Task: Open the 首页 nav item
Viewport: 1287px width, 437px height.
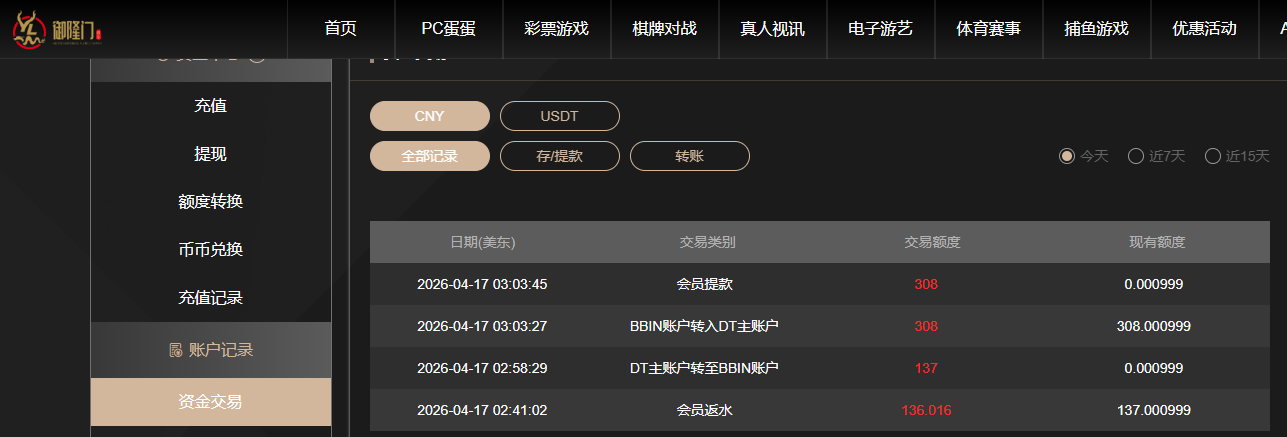Action: 341,29
